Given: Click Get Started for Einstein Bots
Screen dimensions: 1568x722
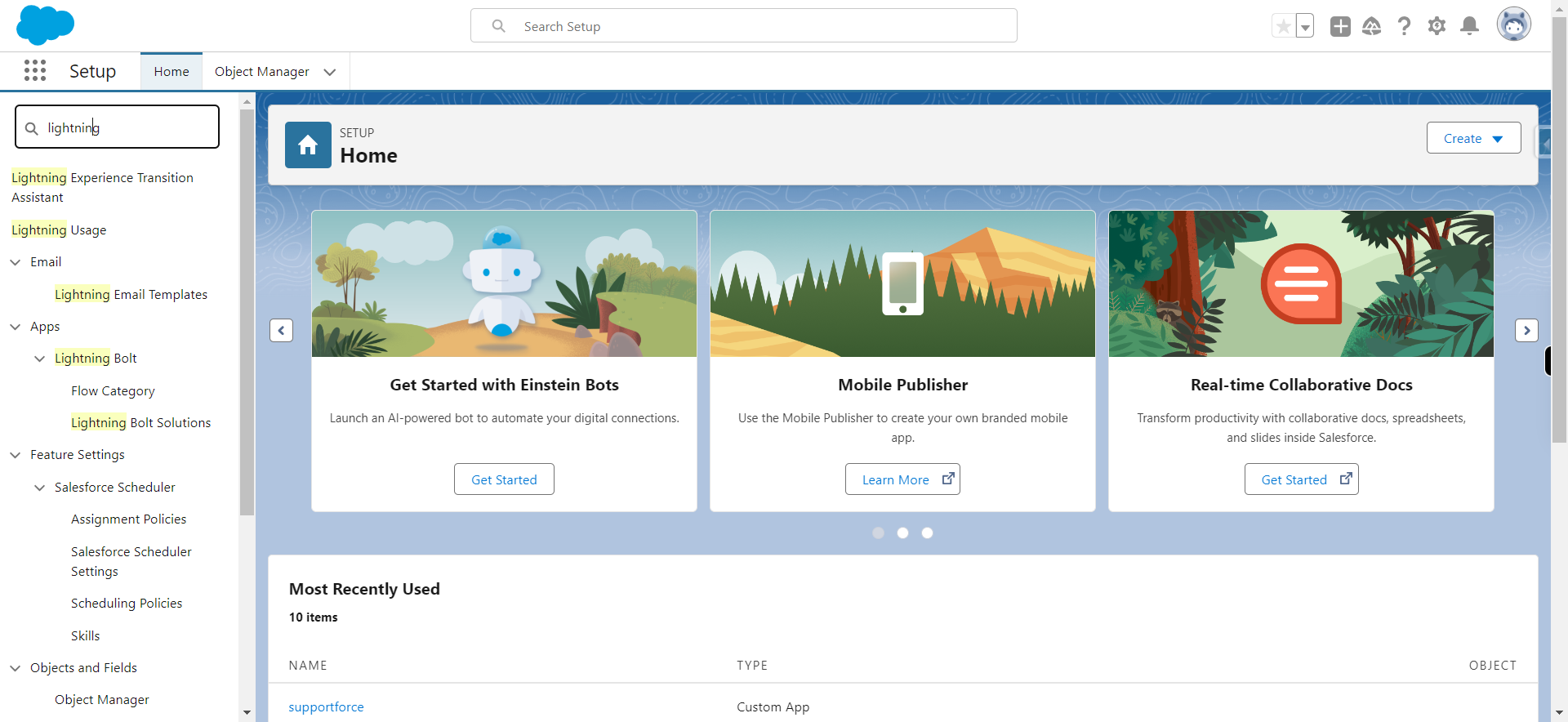Looking at the screenshot, I should pos(504,479).
